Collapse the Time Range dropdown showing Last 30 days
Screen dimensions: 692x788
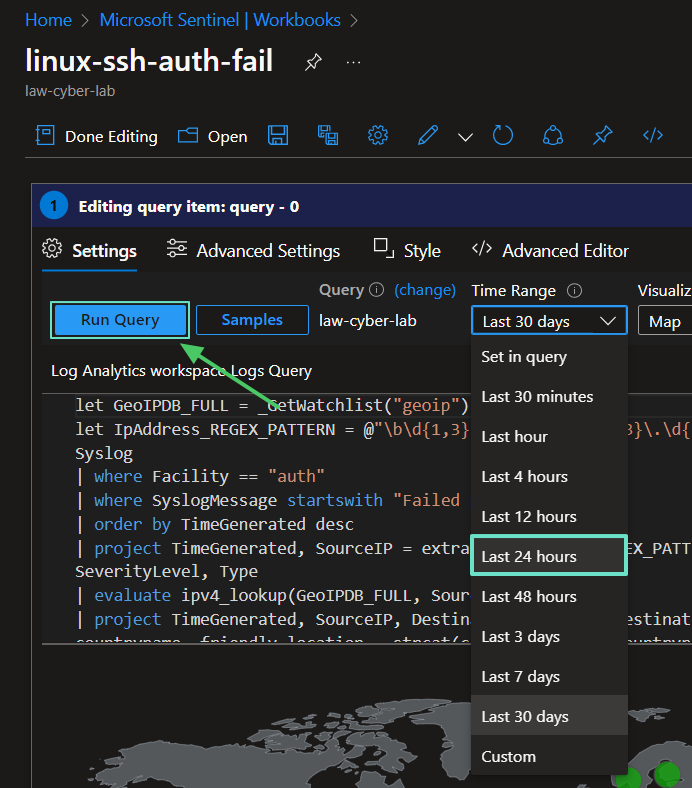[549, 321]
